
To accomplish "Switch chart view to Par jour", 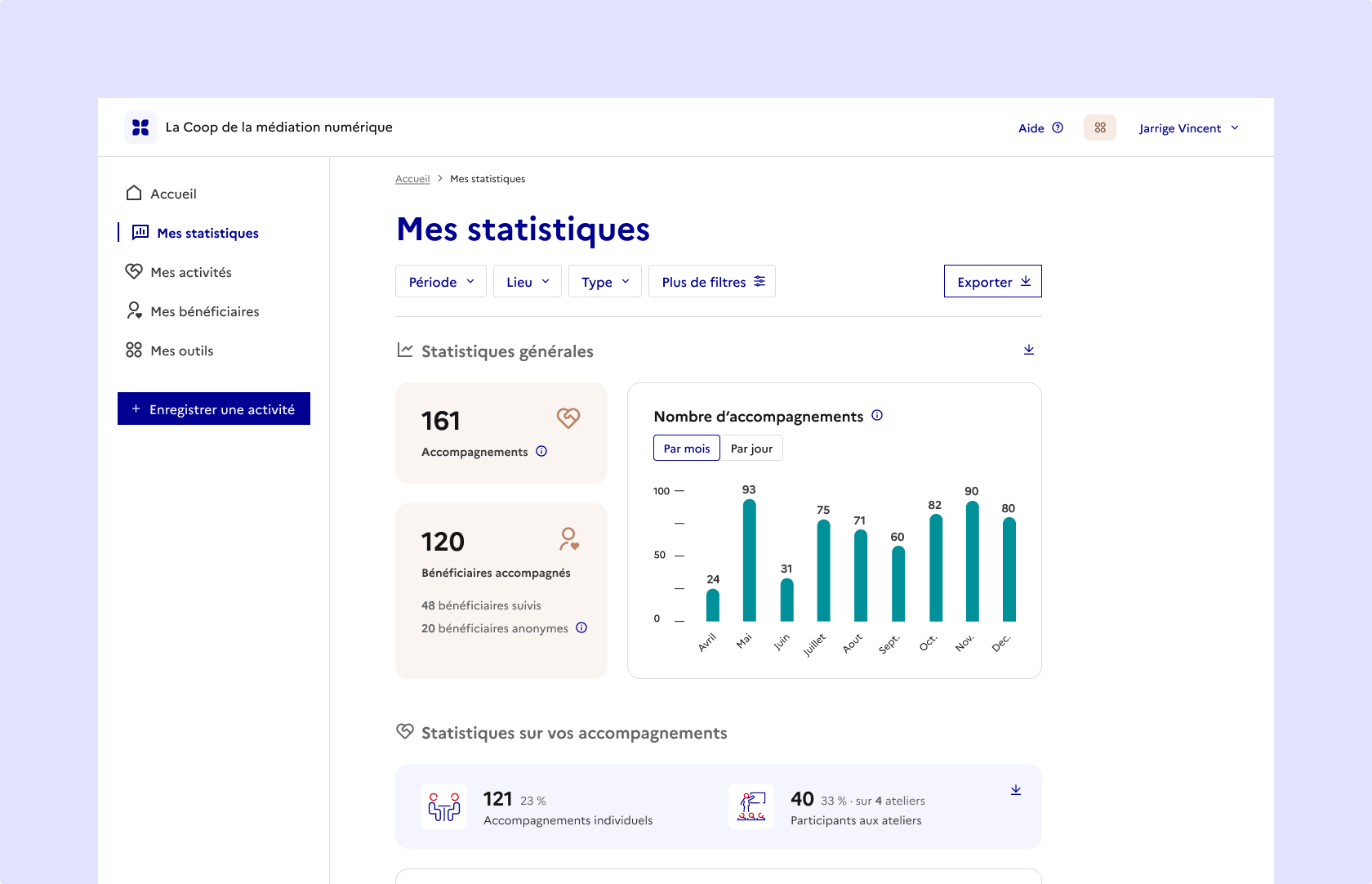I will (x=751, y=449).
